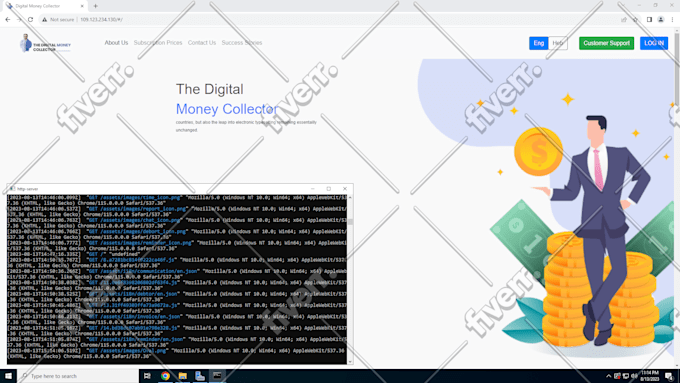Open About Us page

point(116,43)
